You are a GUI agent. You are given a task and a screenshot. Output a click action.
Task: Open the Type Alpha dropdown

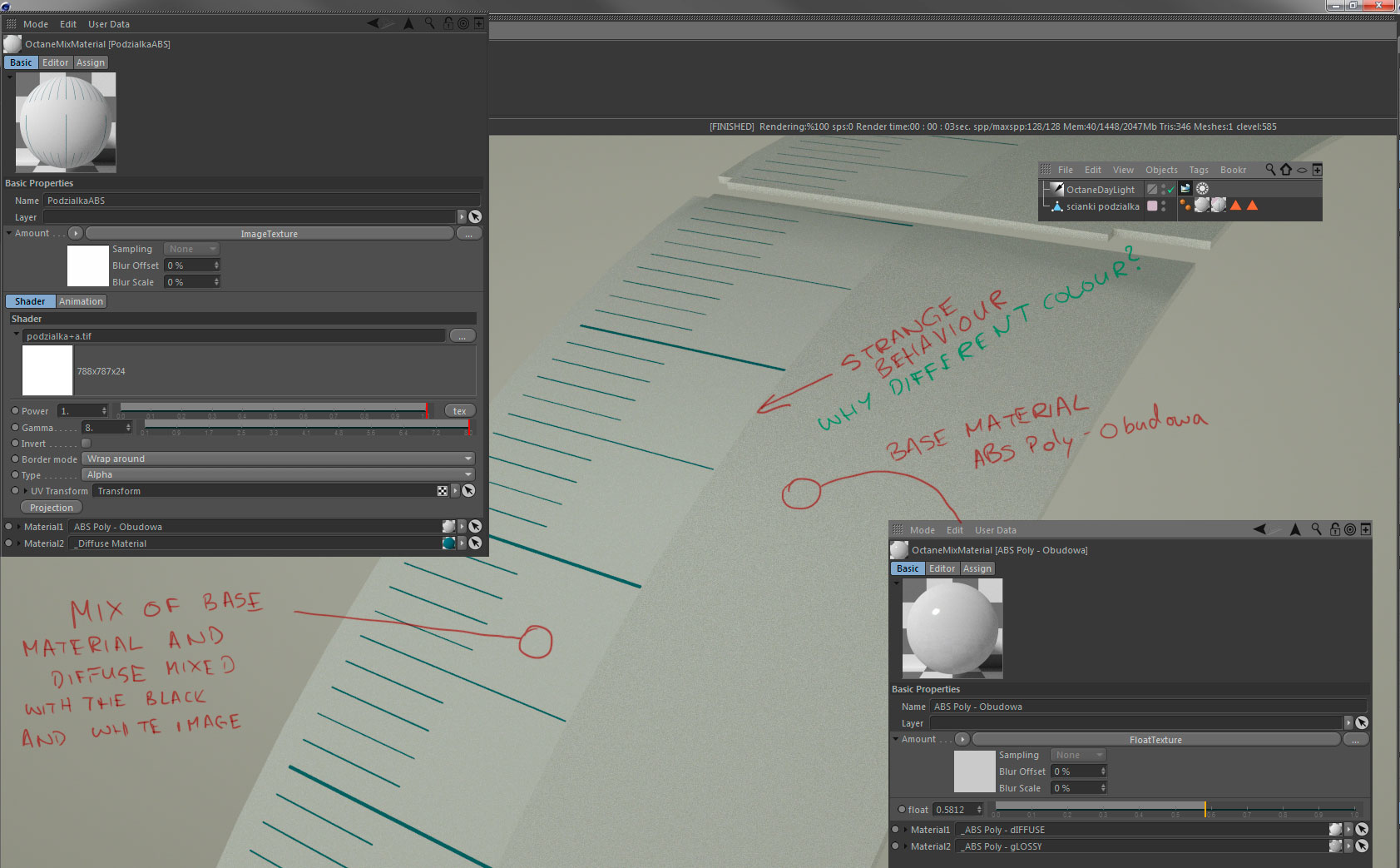279,474
